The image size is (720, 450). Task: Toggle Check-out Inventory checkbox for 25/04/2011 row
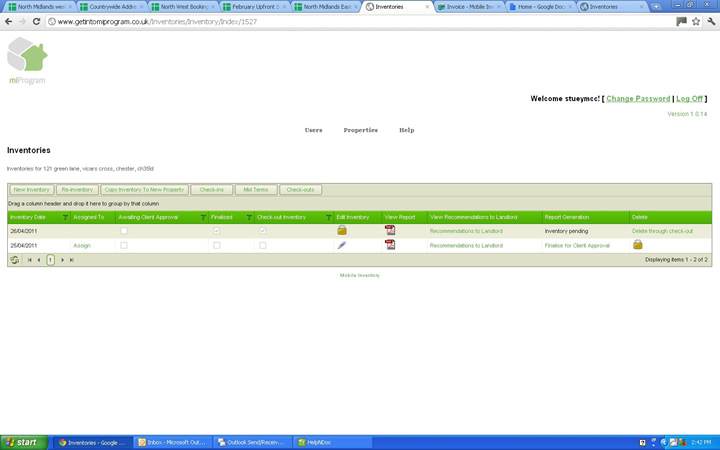263,245
